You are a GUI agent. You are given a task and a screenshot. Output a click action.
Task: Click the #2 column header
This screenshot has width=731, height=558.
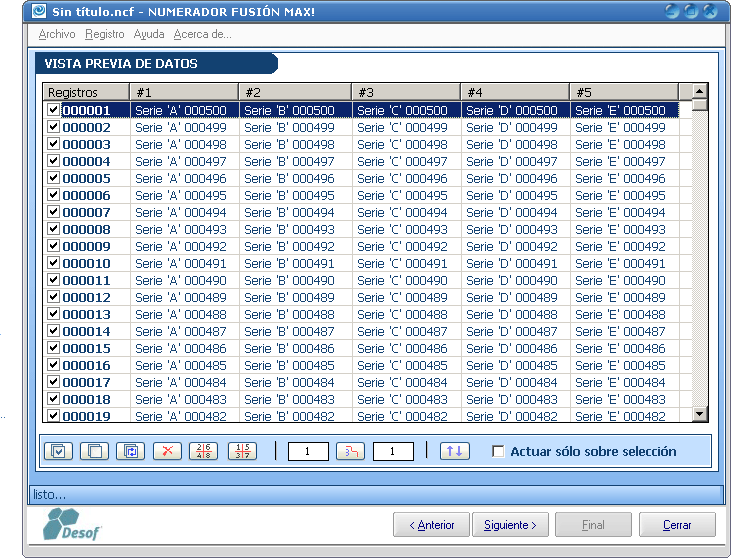click(295, 92)
